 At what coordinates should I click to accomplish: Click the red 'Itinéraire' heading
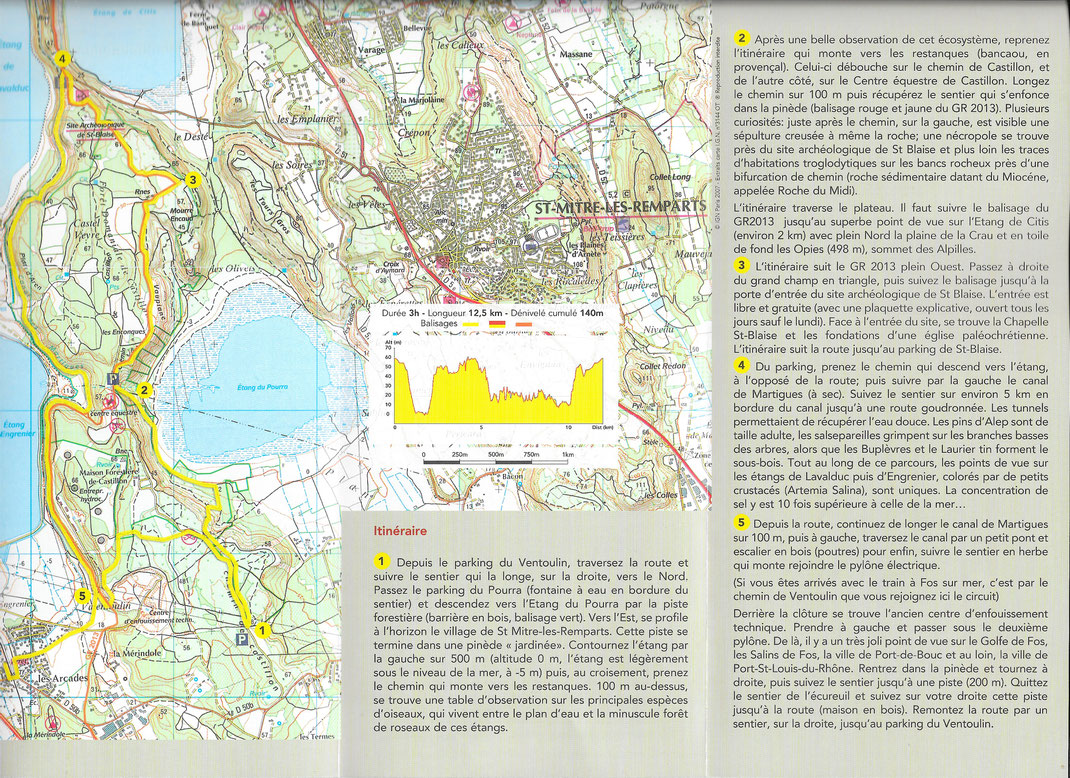click(x=400, y=530)
